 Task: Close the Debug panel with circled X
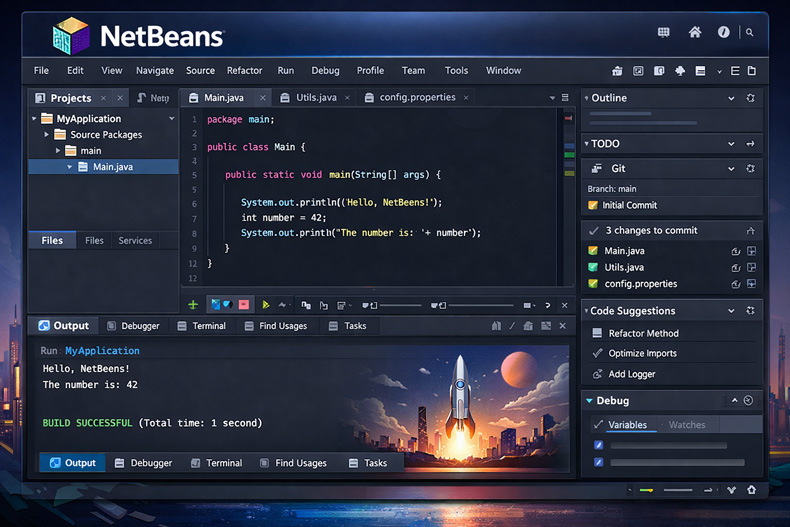pyautogui.click(x=748, y=400)
